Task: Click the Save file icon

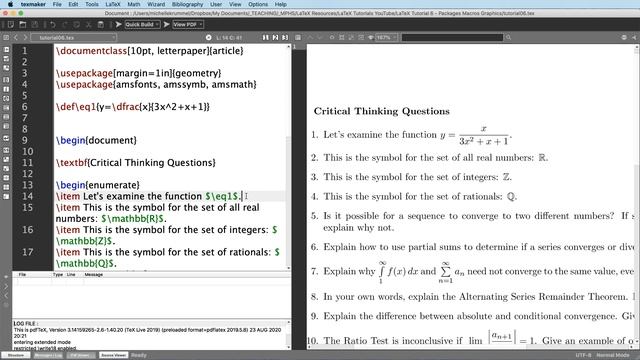Action: pos(35,24)
